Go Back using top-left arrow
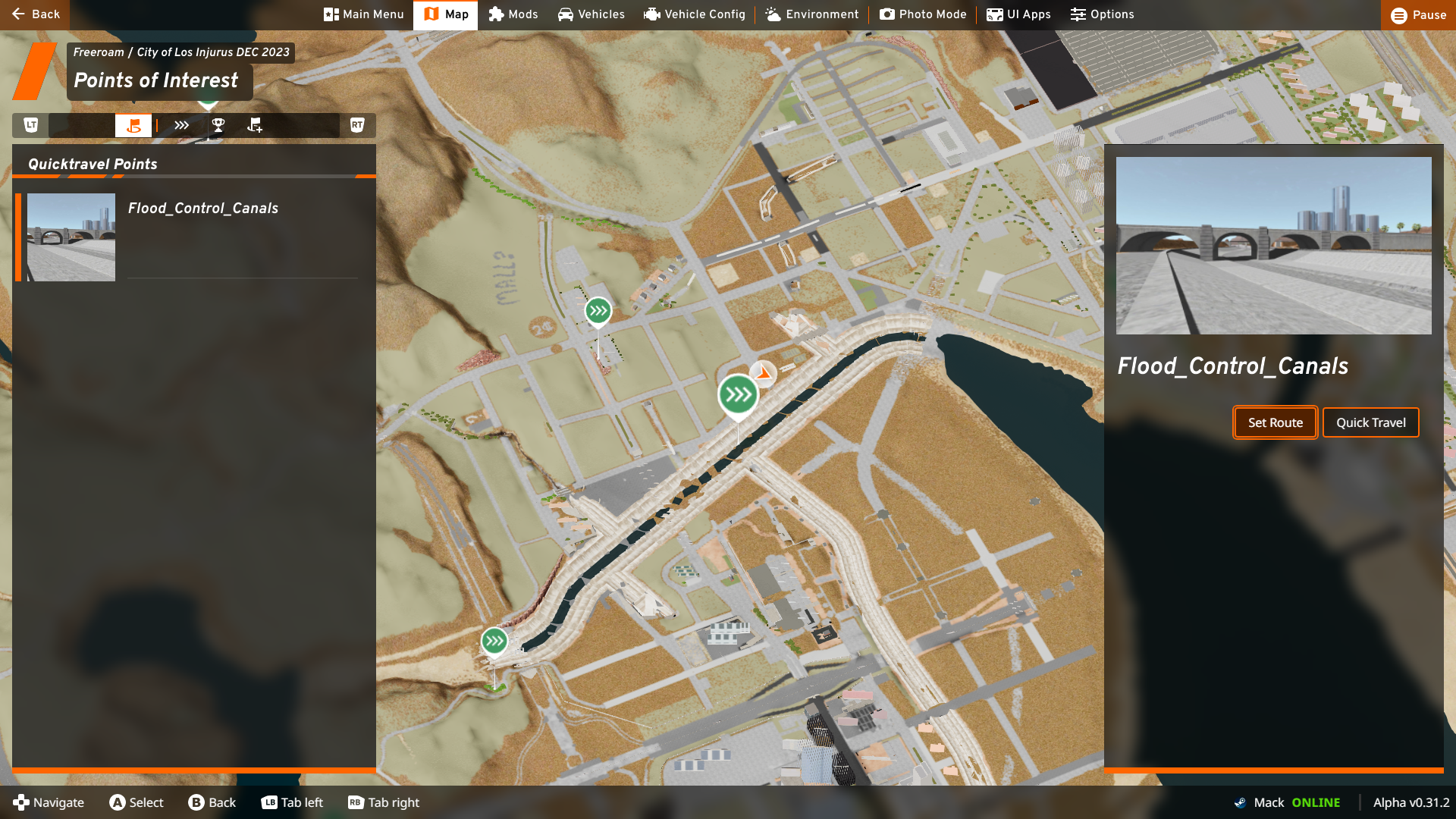Screen dimensions: 1456x819 click(x=35, y=14)
